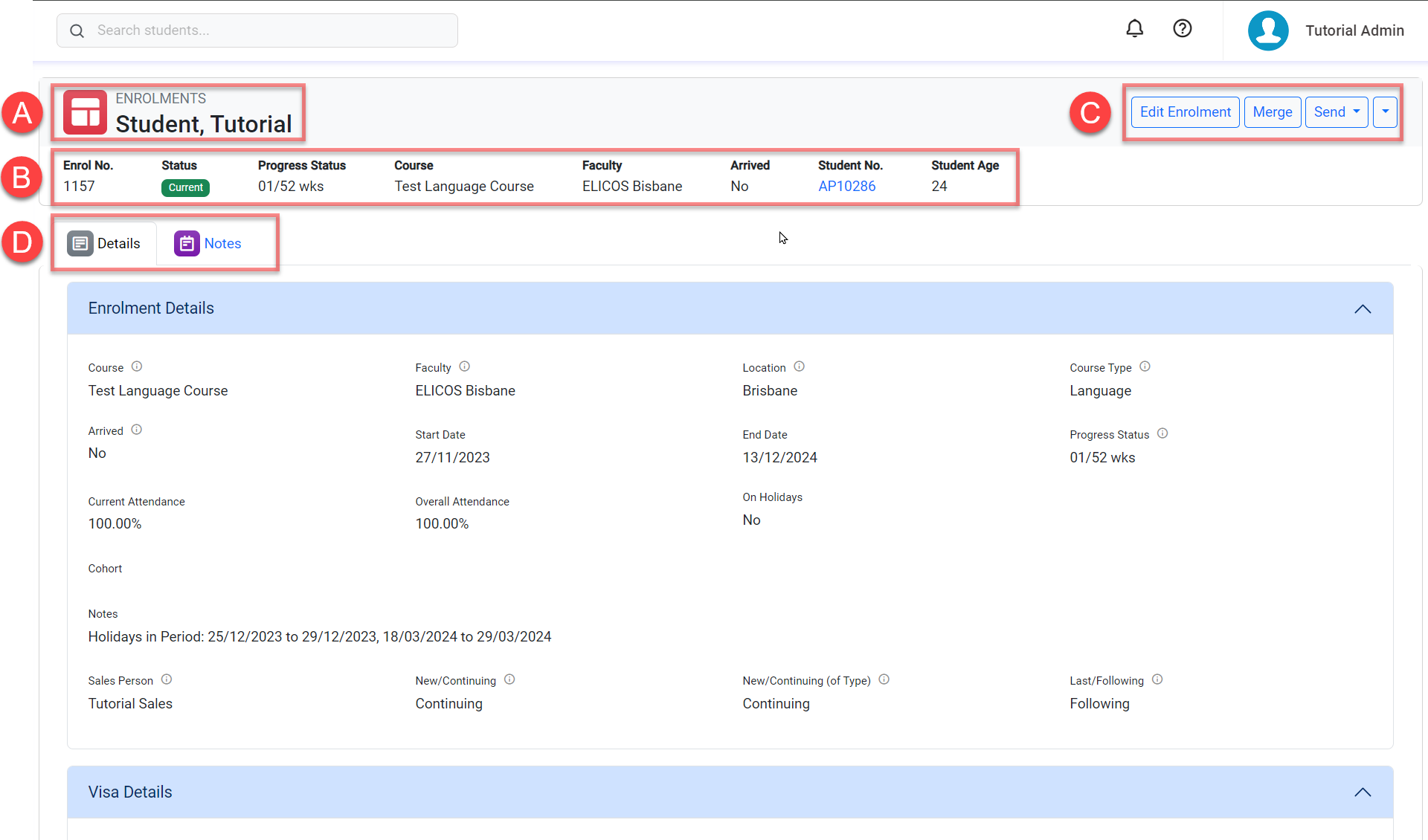Click the red Enrolments module icon
Viewport: 1428px width, 840px height.
pos(85,112)
